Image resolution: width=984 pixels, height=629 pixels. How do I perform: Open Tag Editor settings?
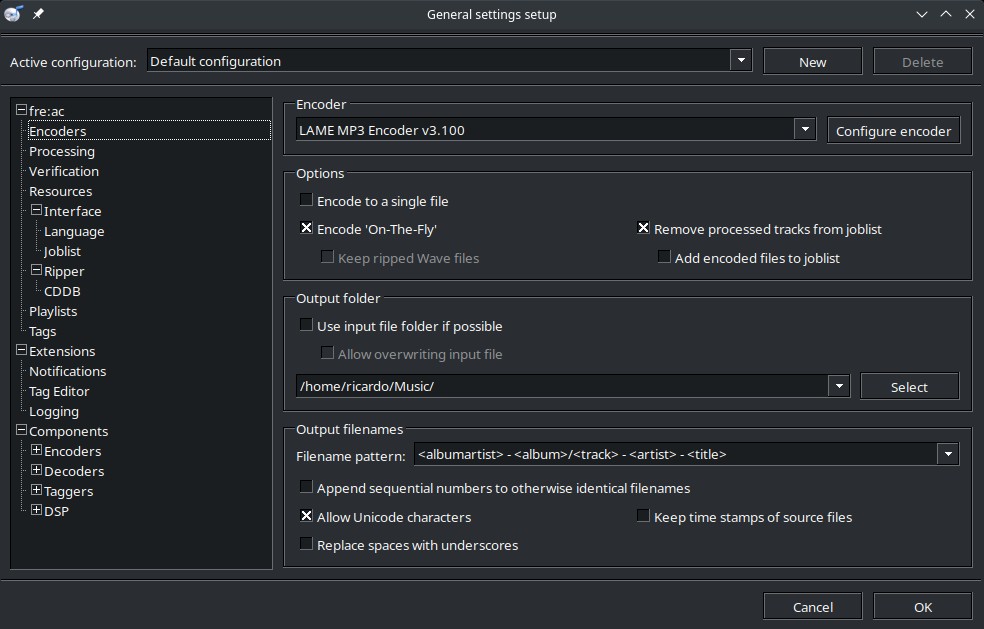[59, 392]
